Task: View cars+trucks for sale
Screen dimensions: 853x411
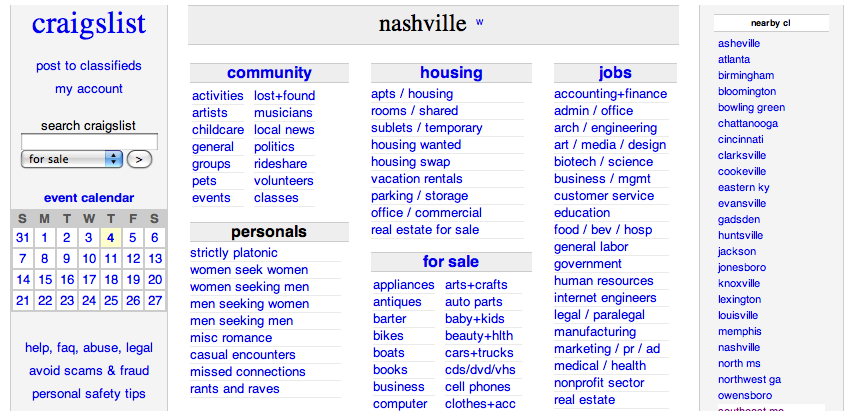Action: (x=480, y=353)
